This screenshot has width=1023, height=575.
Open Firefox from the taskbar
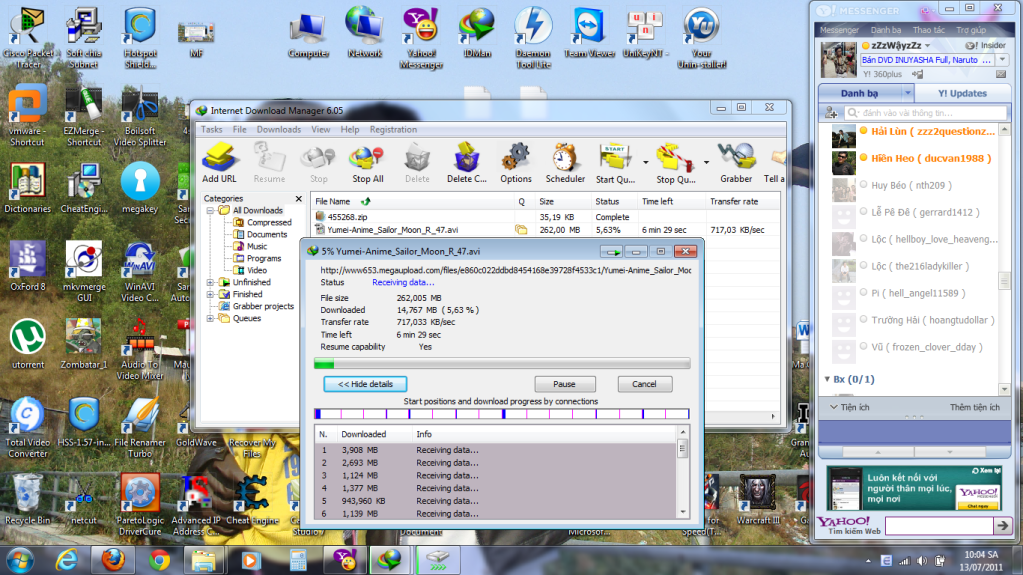(112, 558)
